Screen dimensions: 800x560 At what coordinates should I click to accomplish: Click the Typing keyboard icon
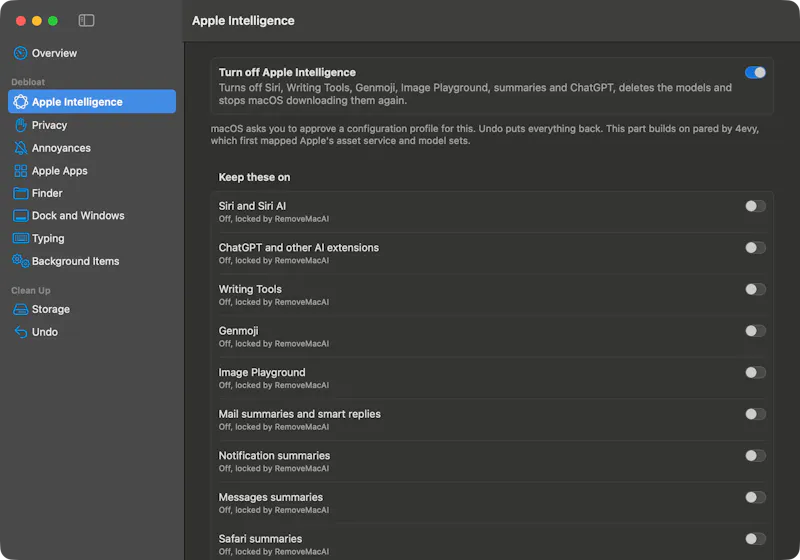coord(20,238)
